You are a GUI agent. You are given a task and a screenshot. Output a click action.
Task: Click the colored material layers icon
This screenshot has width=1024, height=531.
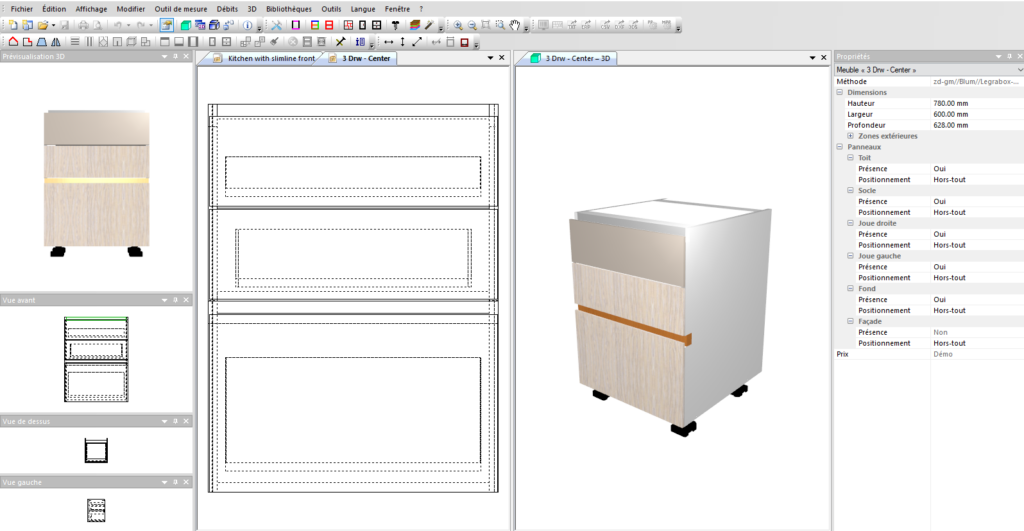[x=415, y=25]
